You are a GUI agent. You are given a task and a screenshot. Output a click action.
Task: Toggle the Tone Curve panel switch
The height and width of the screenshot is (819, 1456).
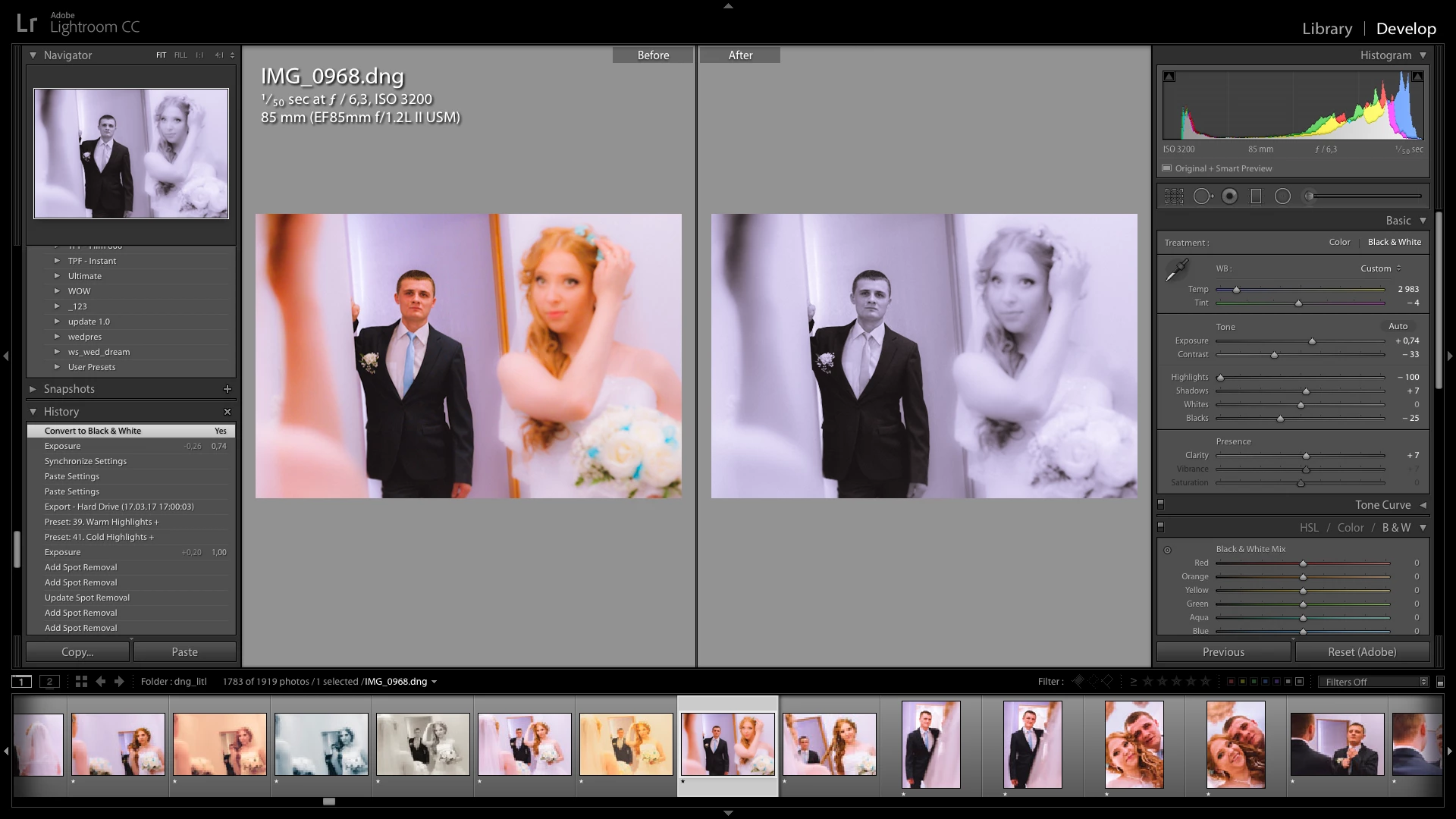coord(1160,505)
